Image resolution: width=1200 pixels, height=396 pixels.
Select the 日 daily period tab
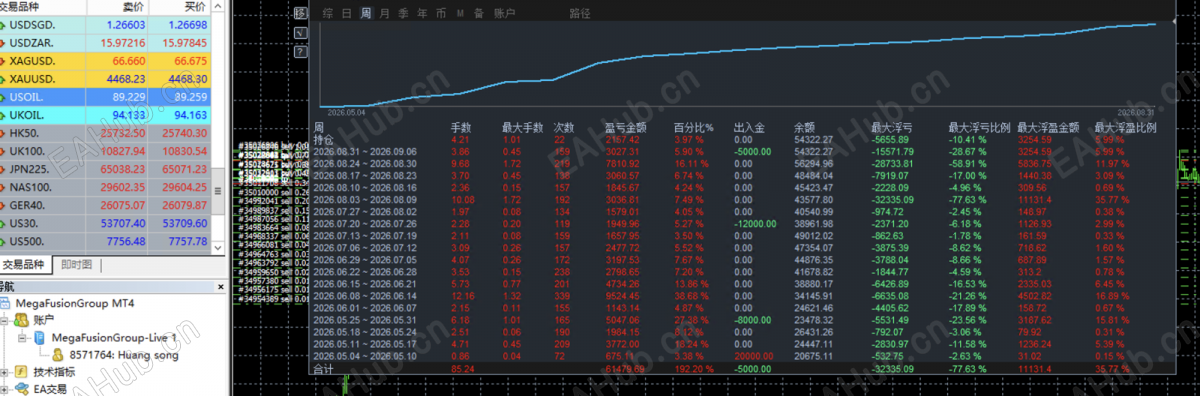tap(347, 14)
